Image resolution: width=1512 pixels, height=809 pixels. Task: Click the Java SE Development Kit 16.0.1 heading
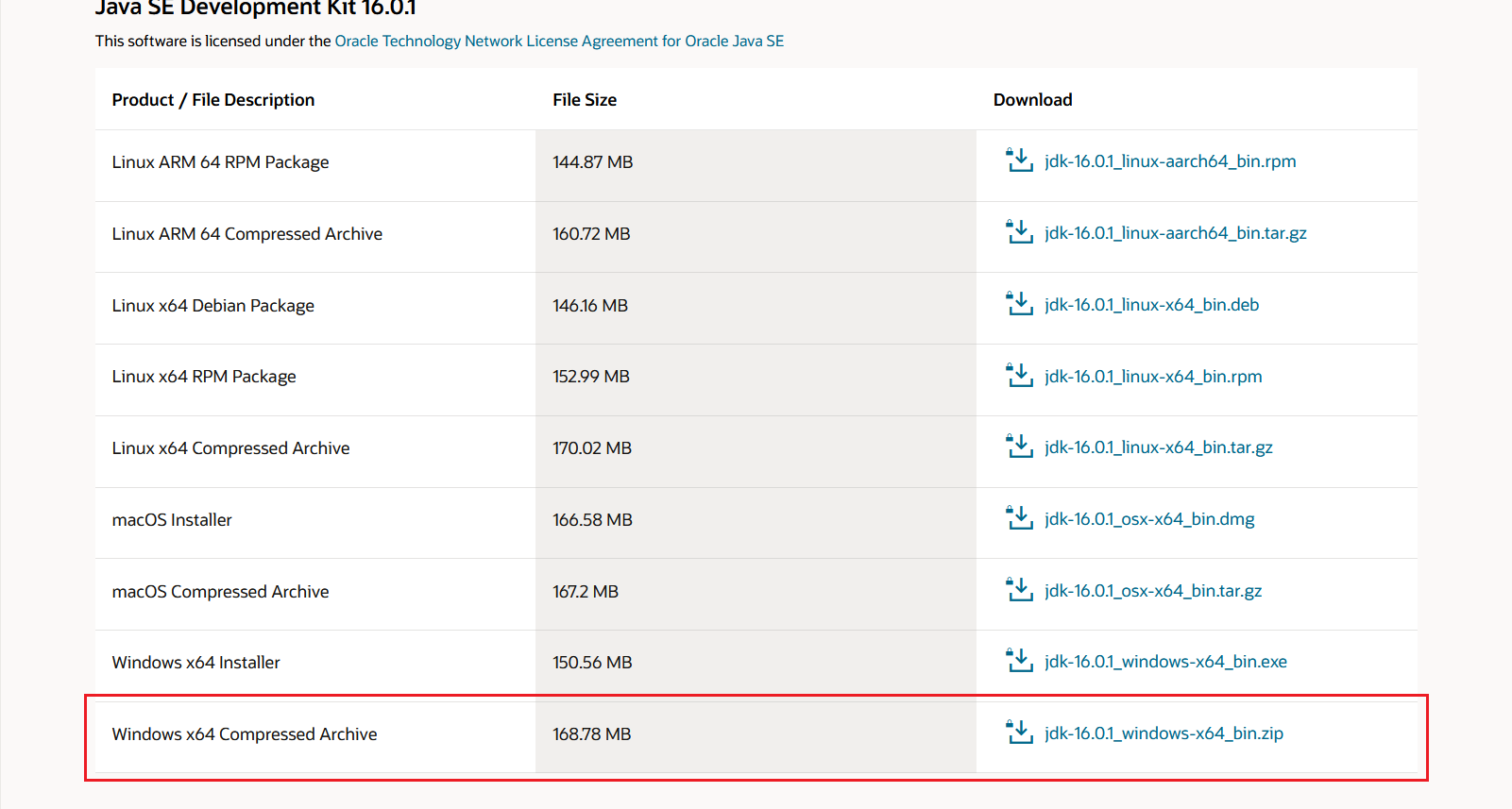(x=256, y=8)
